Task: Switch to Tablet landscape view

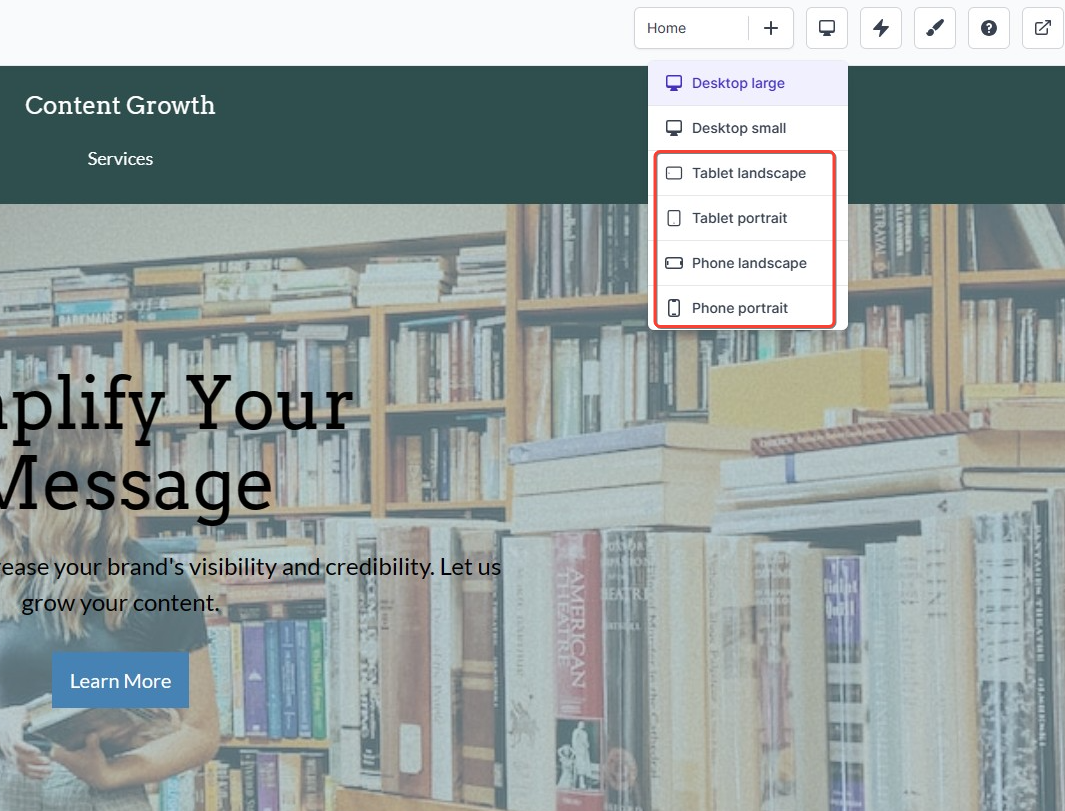Action: [x=748, y=173]
